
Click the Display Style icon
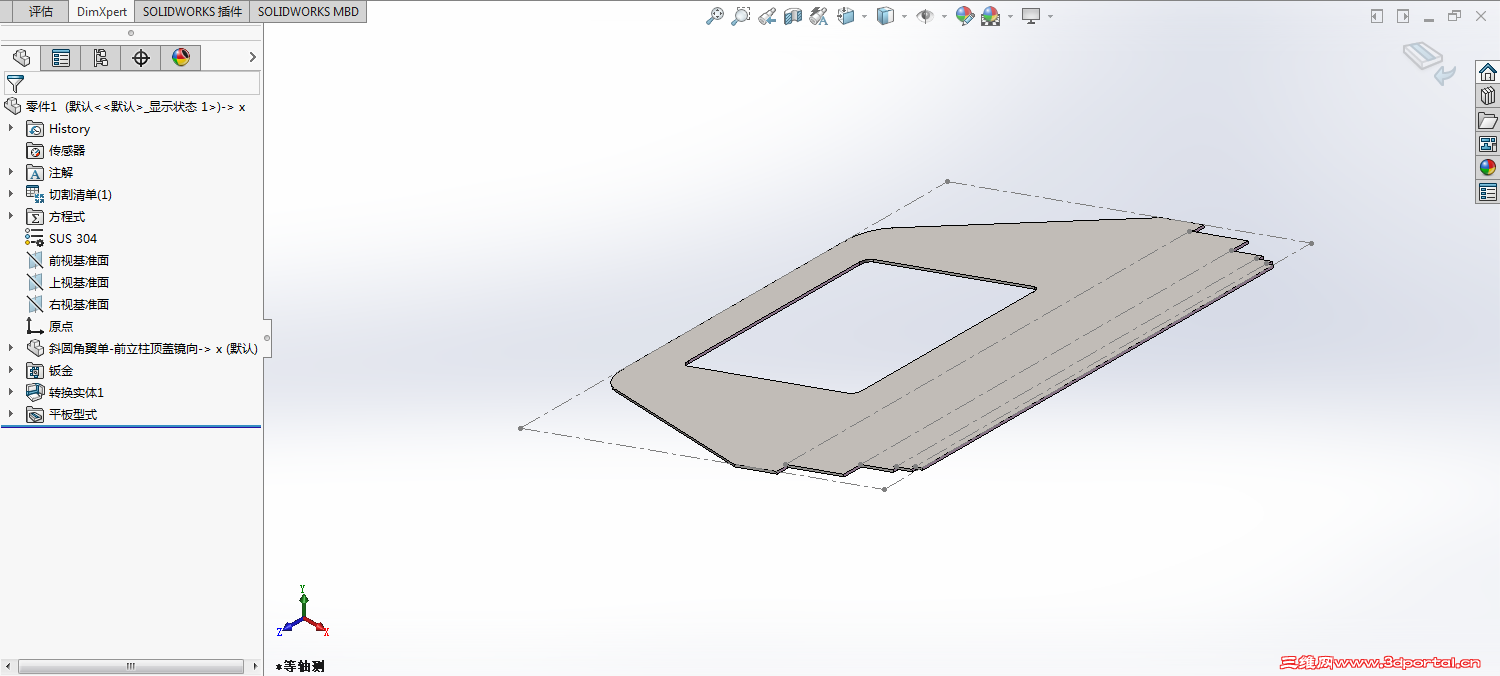click(x=885, y=16)
